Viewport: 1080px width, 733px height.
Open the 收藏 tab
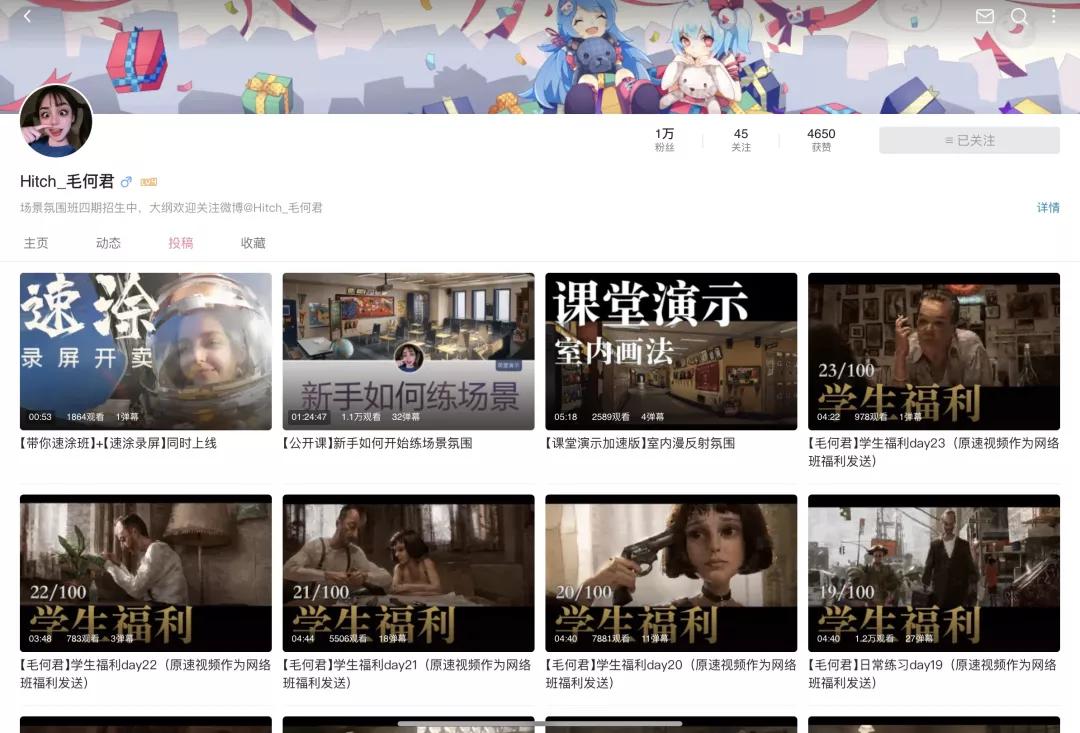click(252, 242)
